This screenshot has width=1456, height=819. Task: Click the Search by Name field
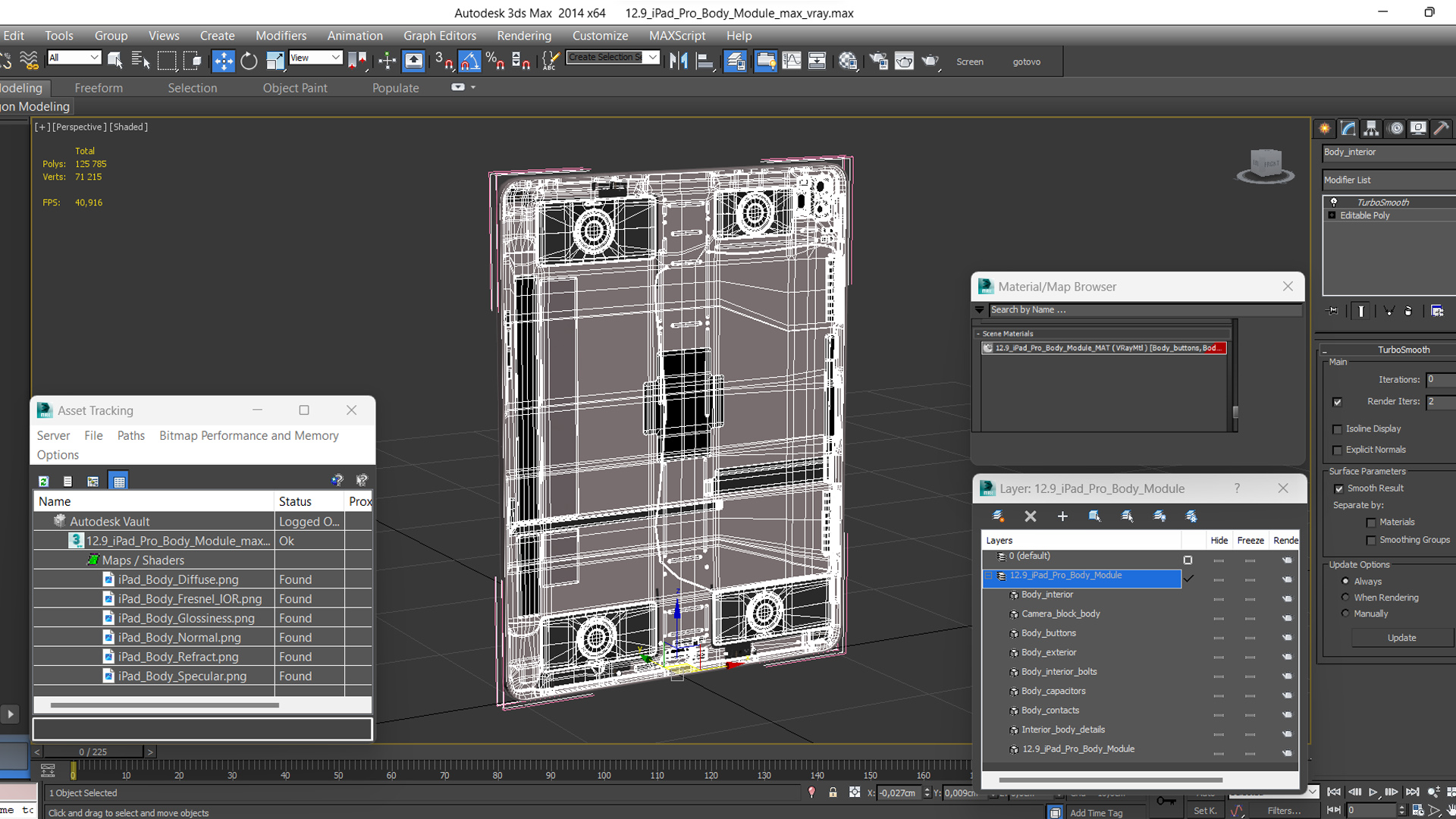point(1145,309)
